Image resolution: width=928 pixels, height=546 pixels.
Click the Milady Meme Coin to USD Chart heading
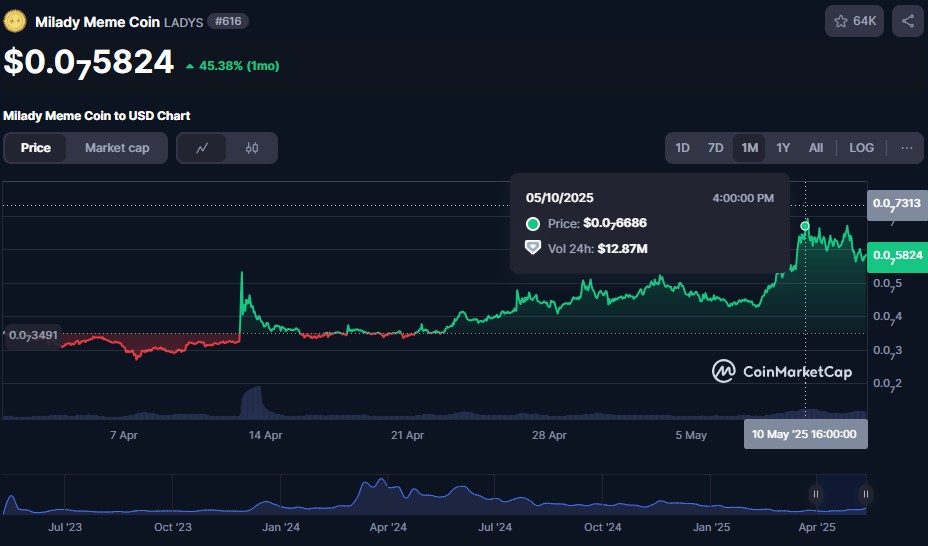[96, 116]
